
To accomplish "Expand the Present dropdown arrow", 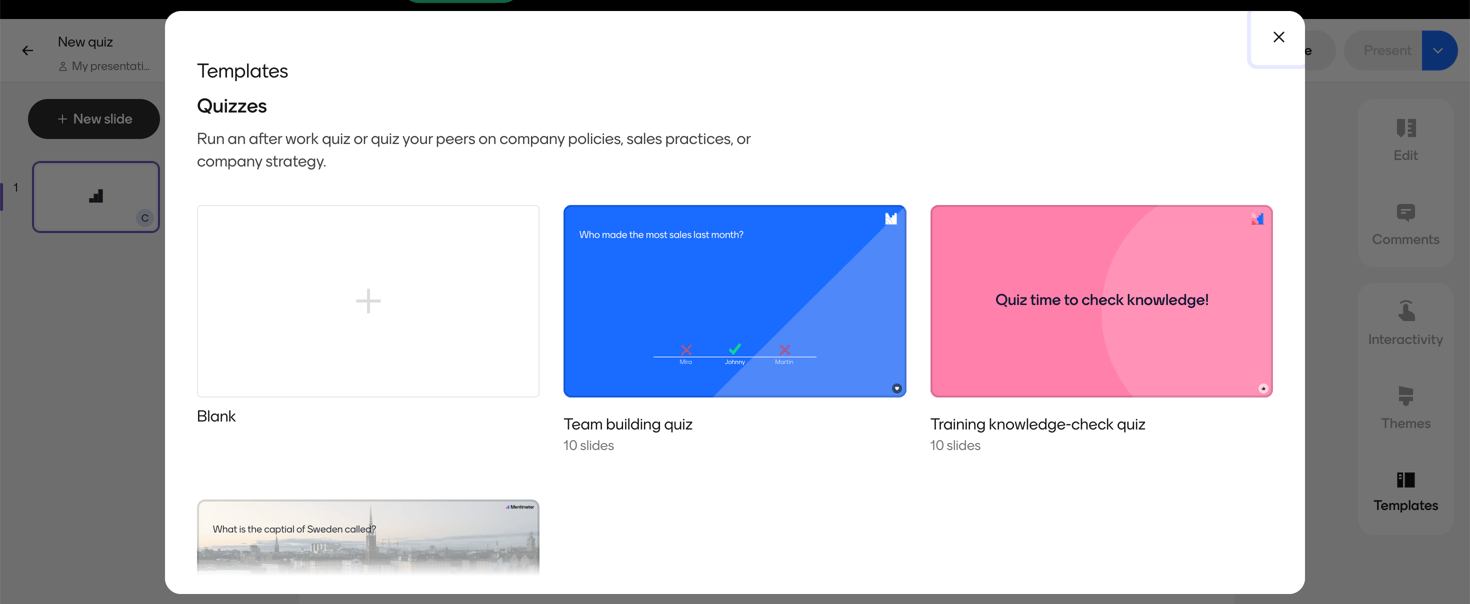I will coord(1438,51).
